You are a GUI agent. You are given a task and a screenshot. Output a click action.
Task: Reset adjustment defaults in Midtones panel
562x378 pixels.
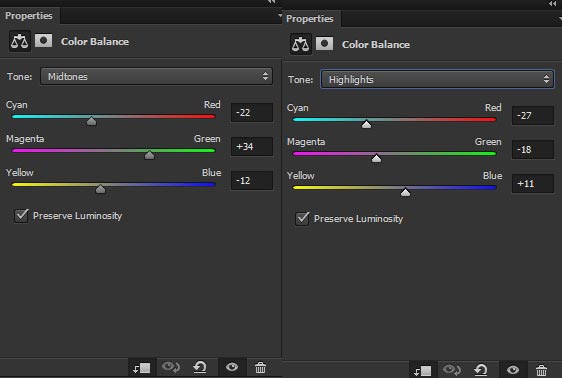pyautogui.click(x=200, y=367)
